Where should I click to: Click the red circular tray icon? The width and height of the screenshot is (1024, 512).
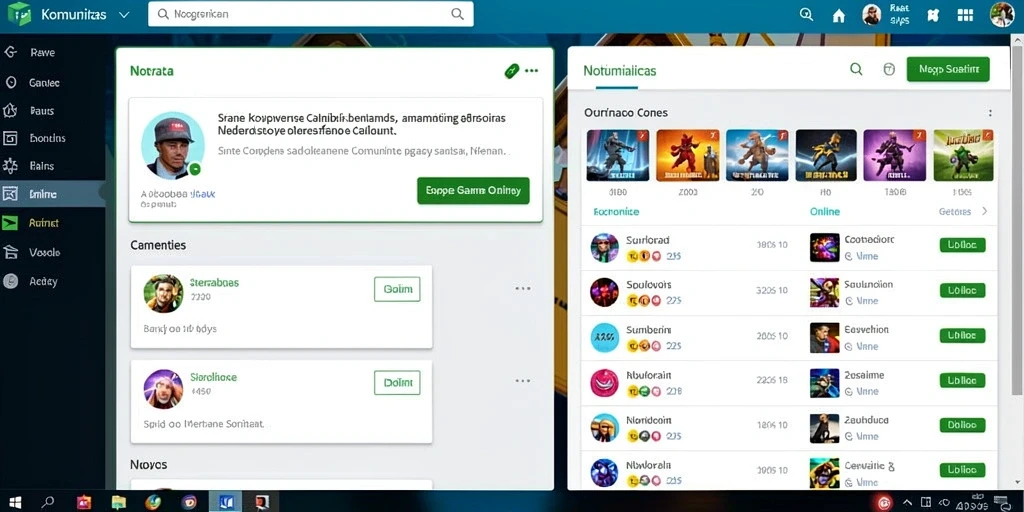884,502
